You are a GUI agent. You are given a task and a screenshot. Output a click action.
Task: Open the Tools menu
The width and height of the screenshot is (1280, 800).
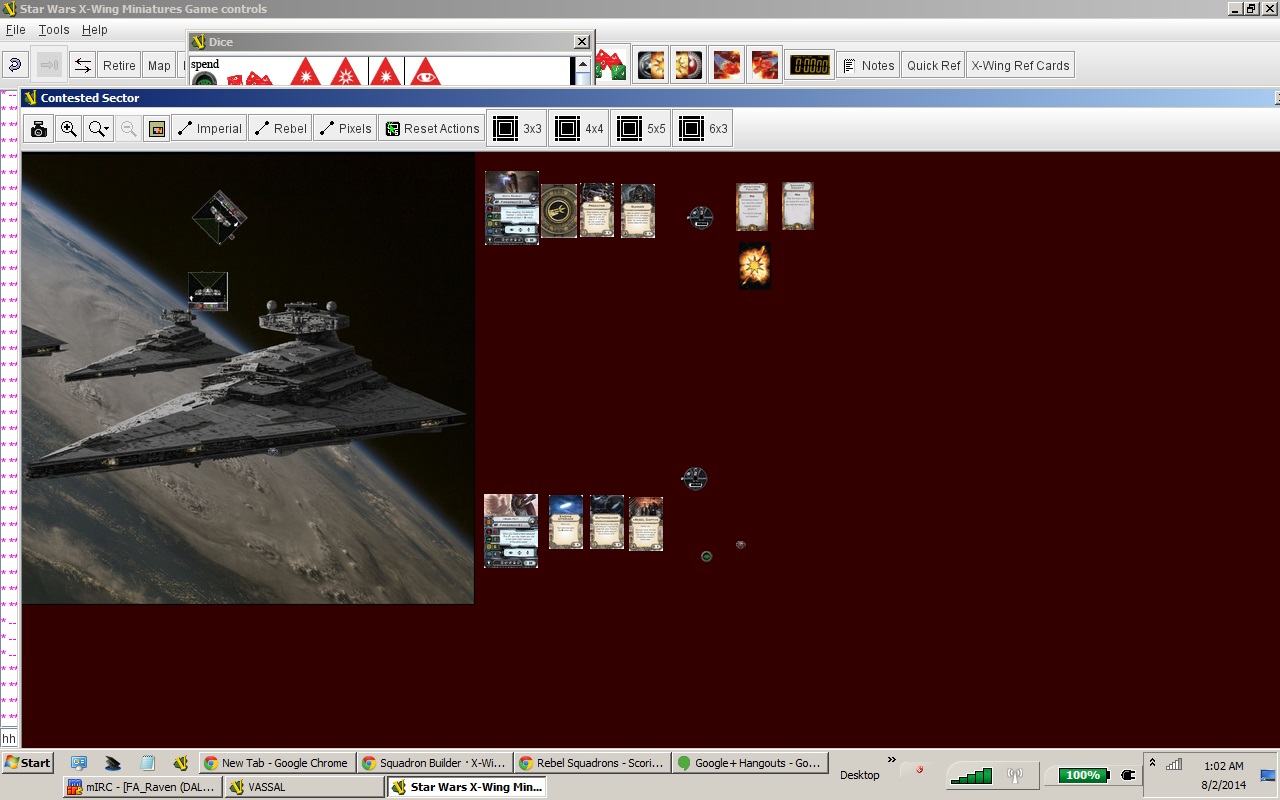[x=54, y=30]
